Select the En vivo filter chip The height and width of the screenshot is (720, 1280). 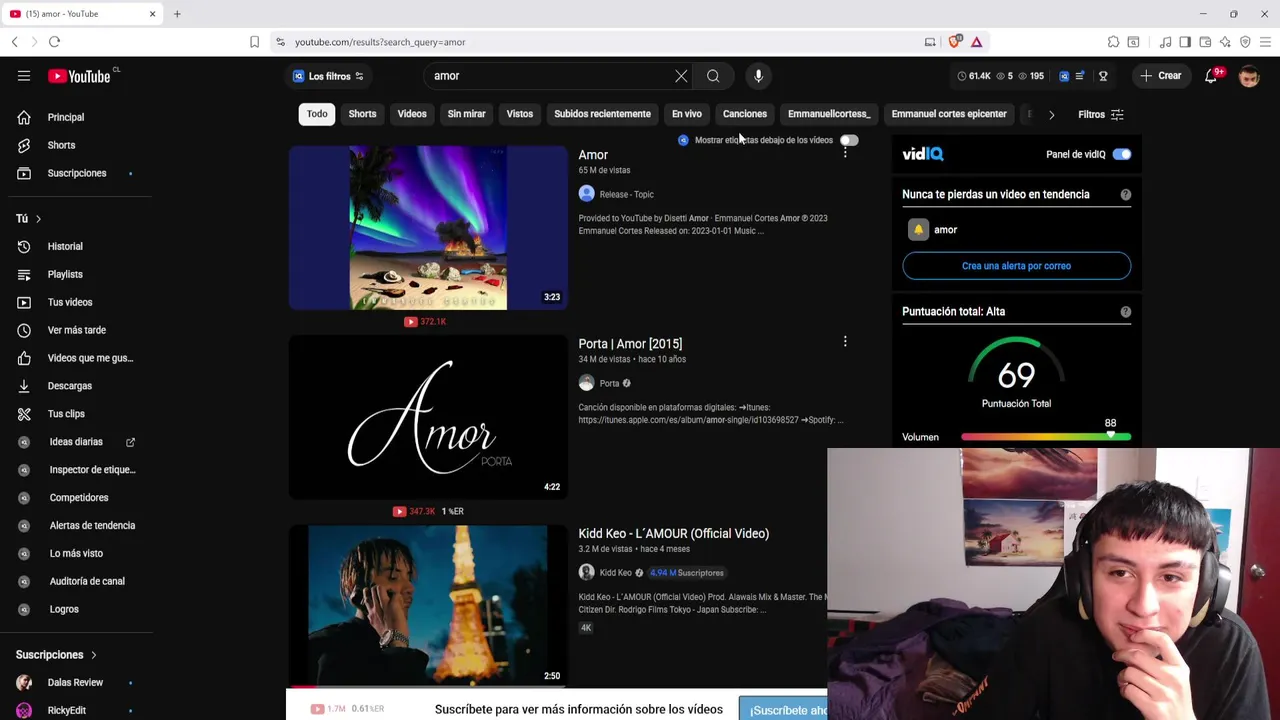687,114
